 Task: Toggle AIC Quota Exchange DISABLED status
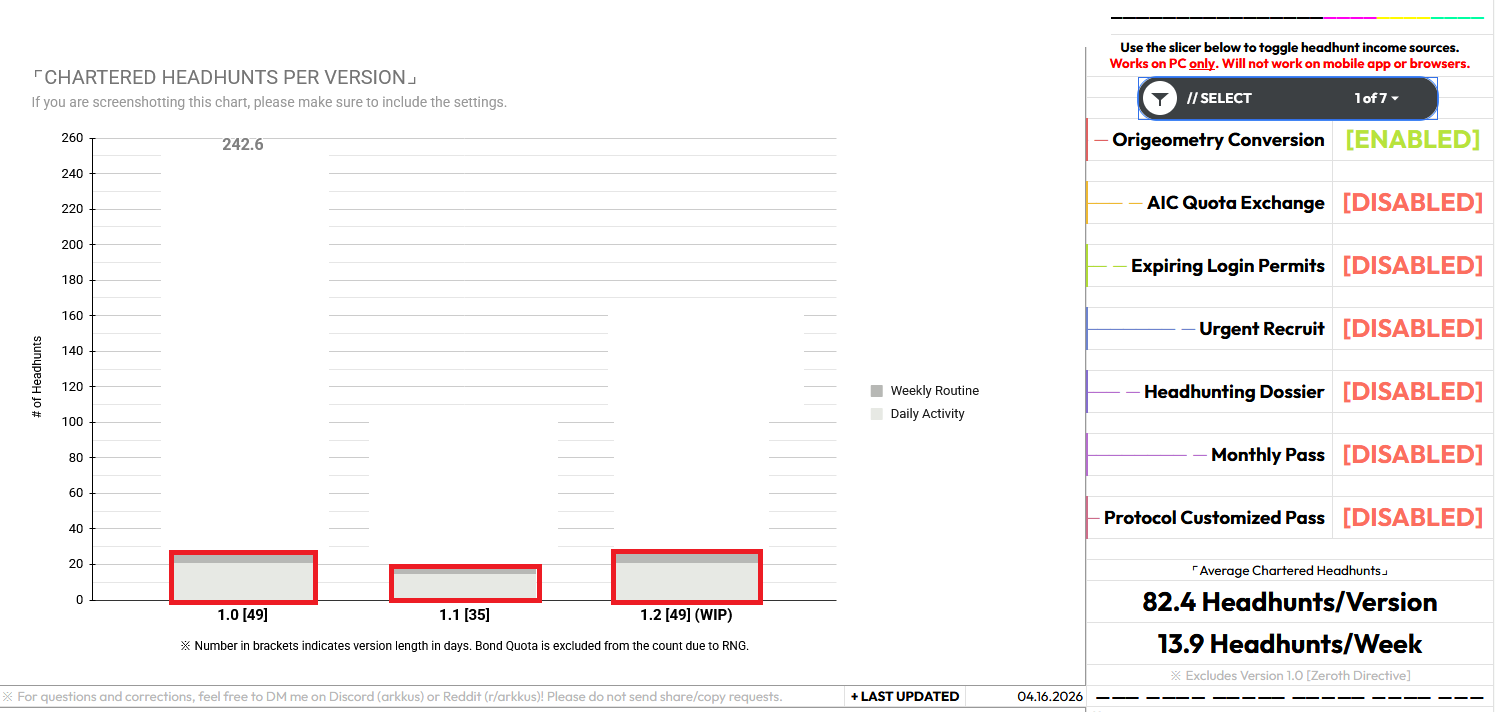click(x=1412, y=203)
